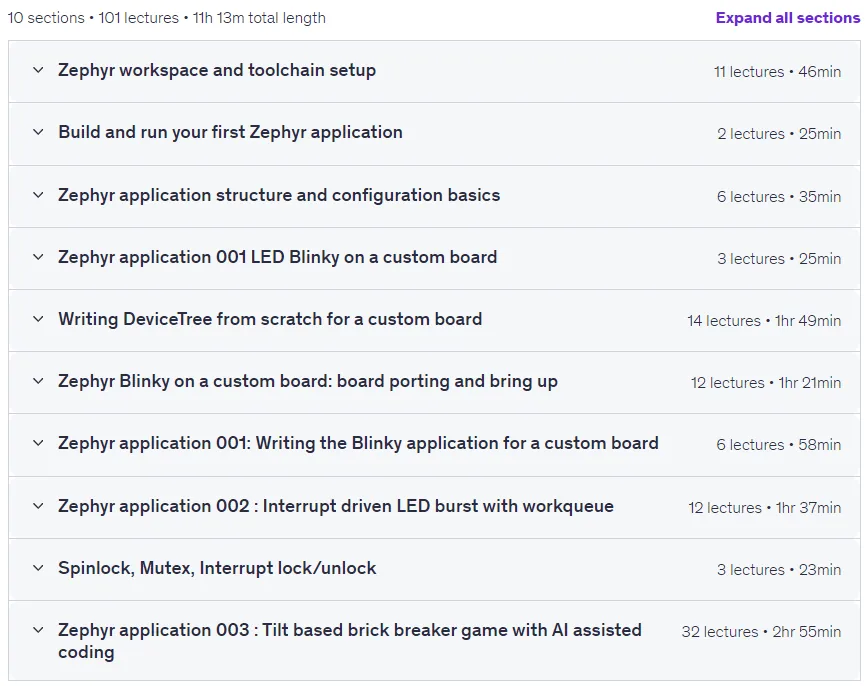Image resolution: width=865 pixels, height=686 pixels.
Task: Expand all sections of the course curriculum
Action: [x=788, y=18]
